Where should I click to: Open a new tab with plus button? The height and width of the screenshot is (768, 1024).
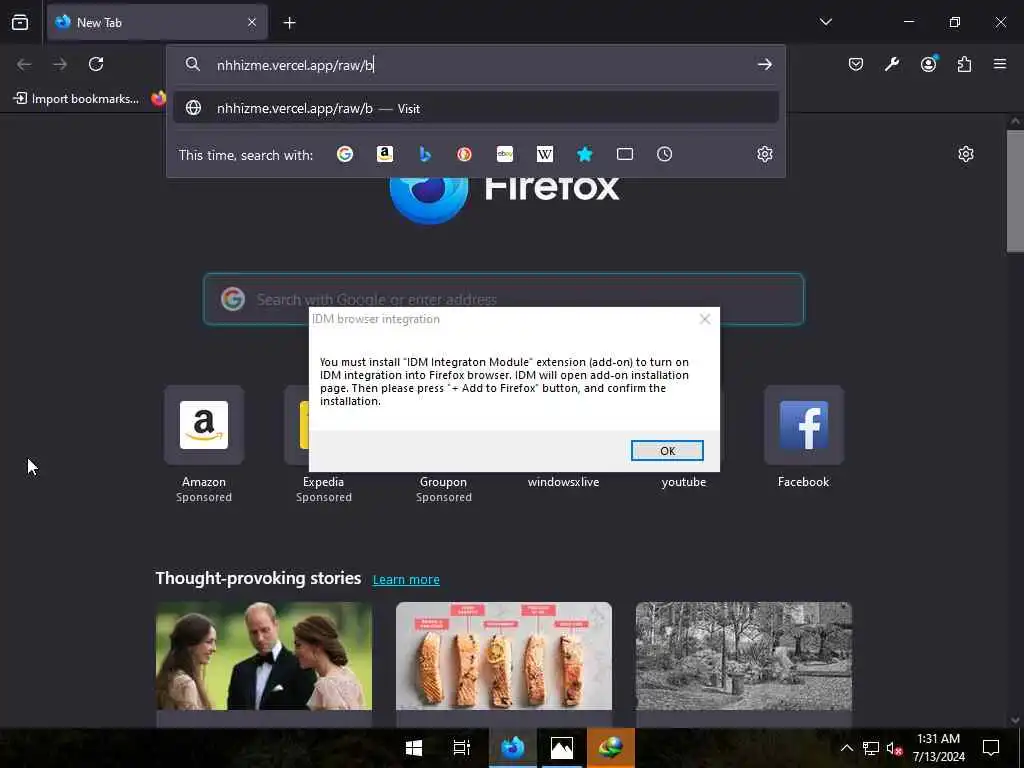coord(289,23)
